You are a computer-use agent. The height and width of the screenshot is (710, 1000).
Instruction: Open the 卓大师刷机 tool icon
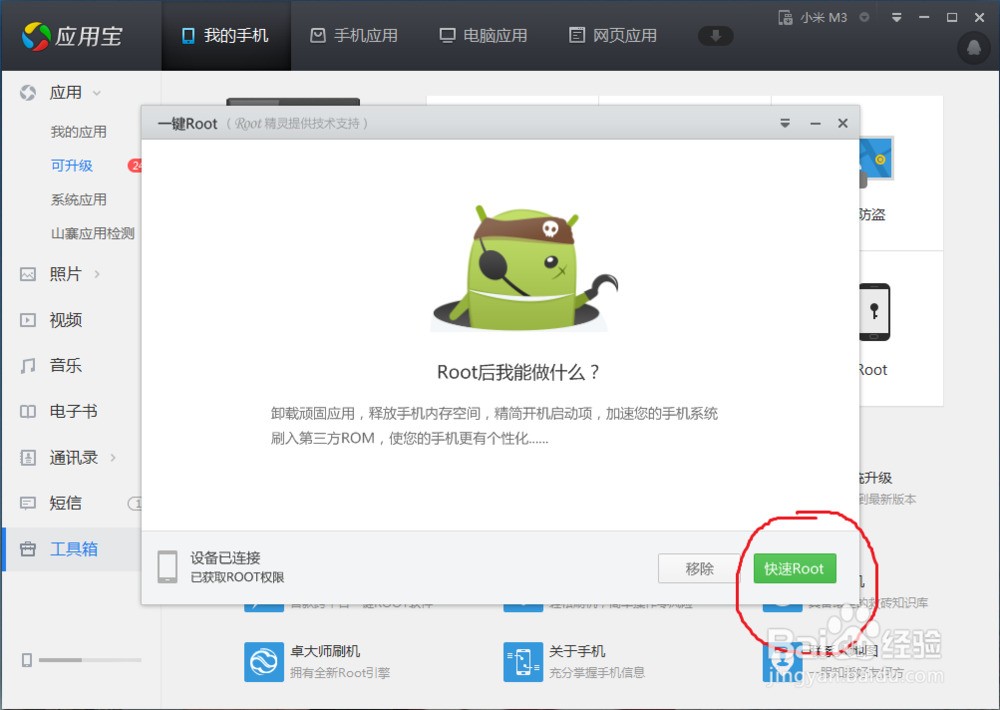point(263,662)
